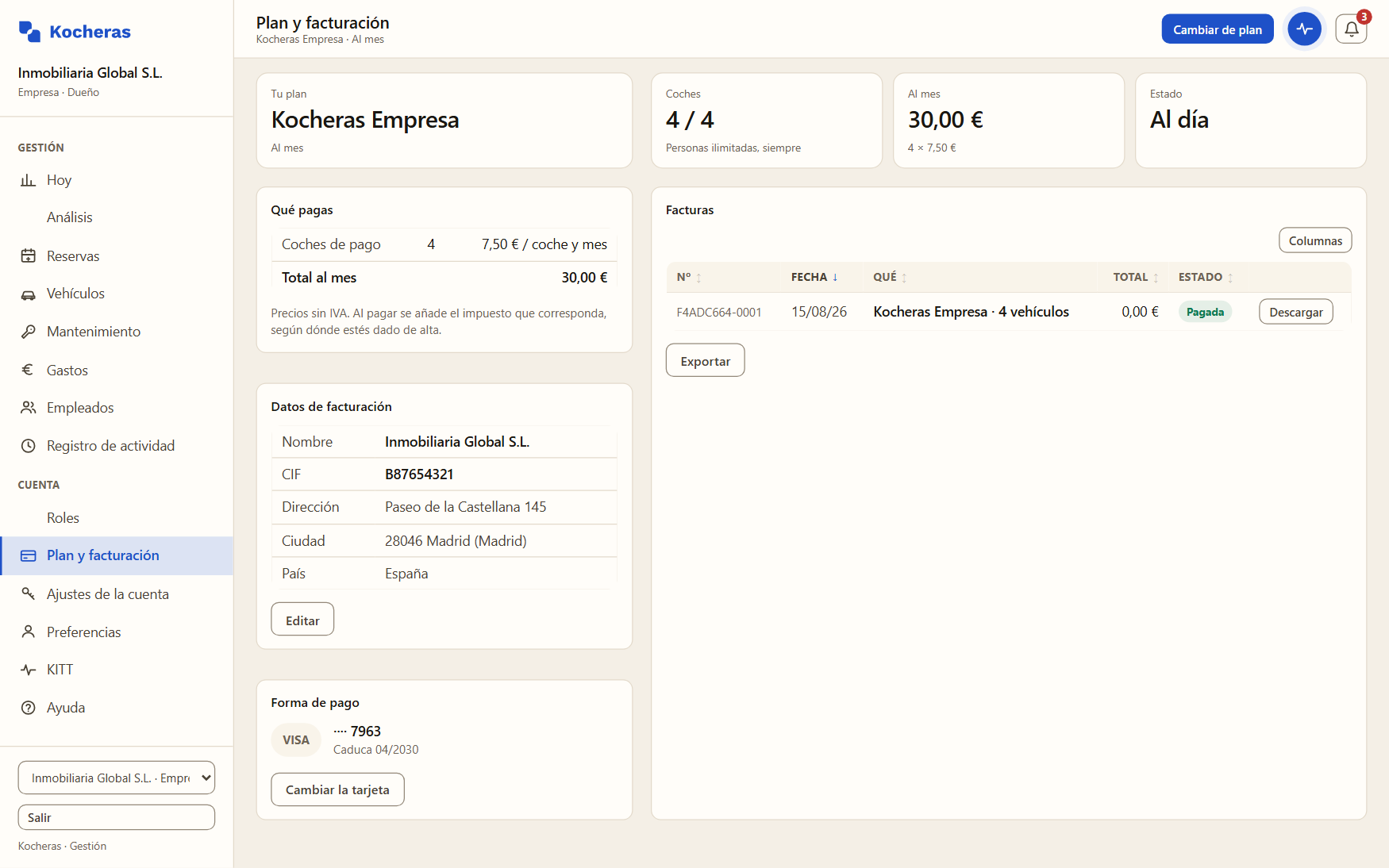Select Roles in the Cuenta menu
This screenshot has height=868, width=1389.
(63, 518)
